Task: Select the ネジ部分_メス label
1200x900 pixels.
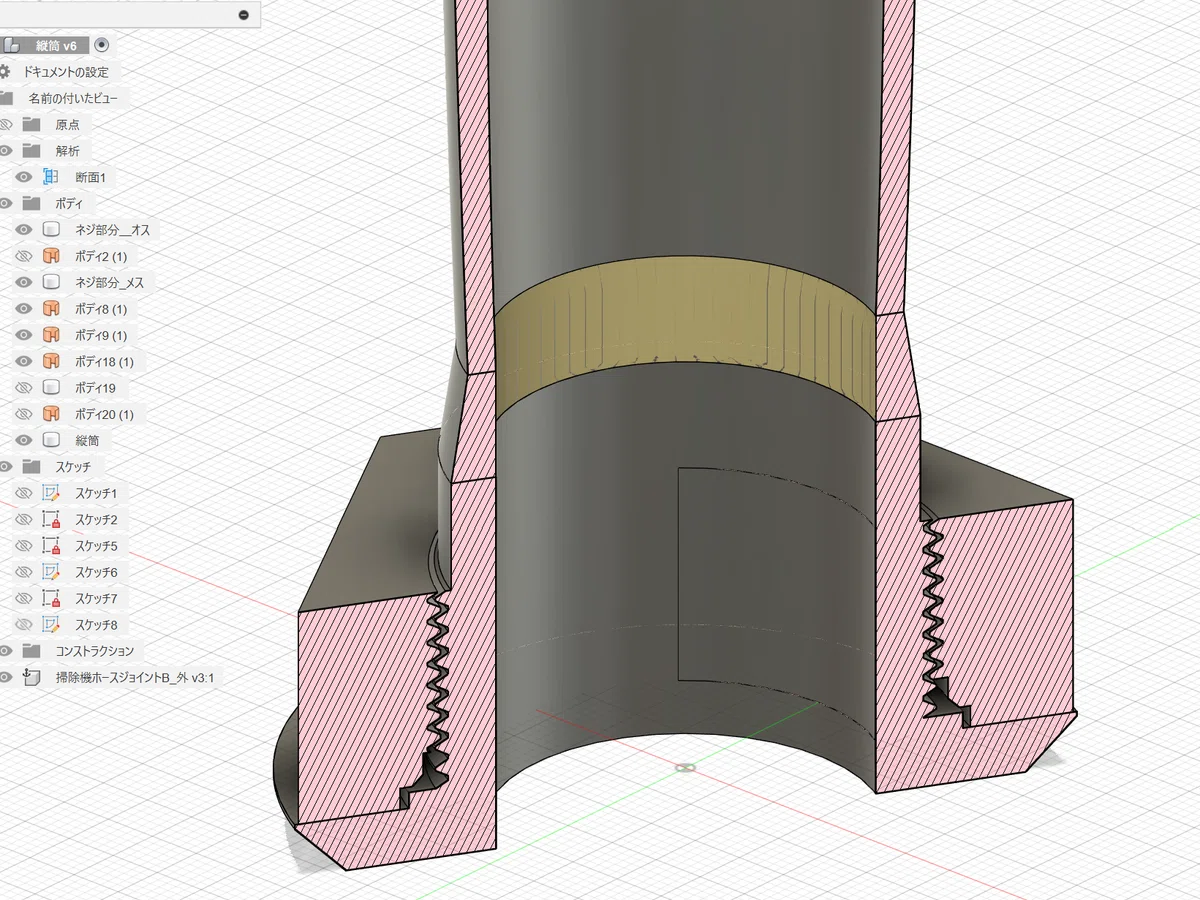Action: [110, 282]
